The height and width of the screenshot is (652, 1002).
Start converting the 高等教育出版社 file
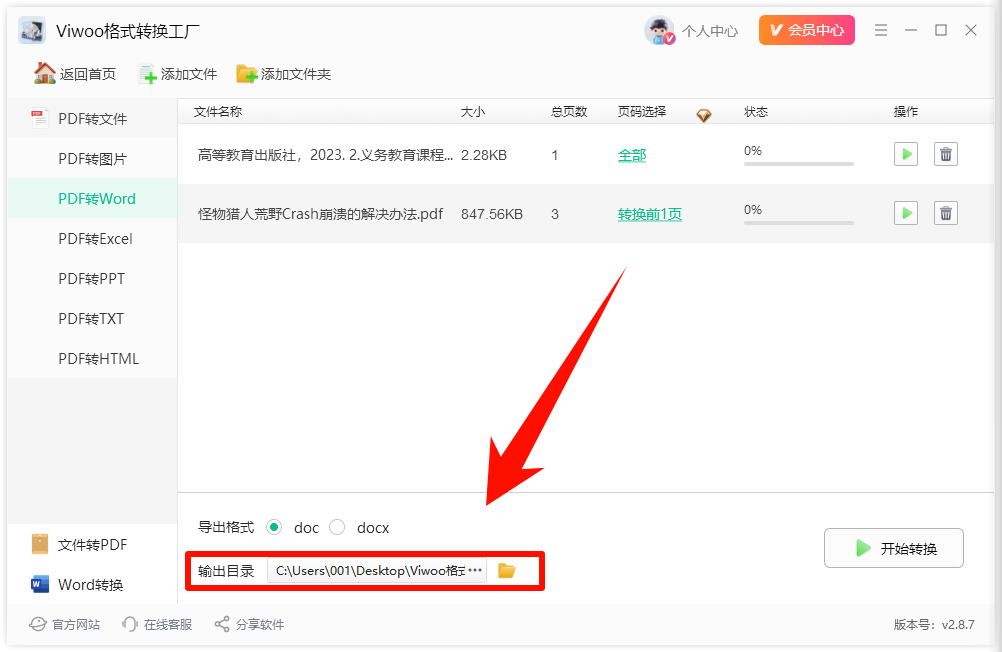point(906,154)
